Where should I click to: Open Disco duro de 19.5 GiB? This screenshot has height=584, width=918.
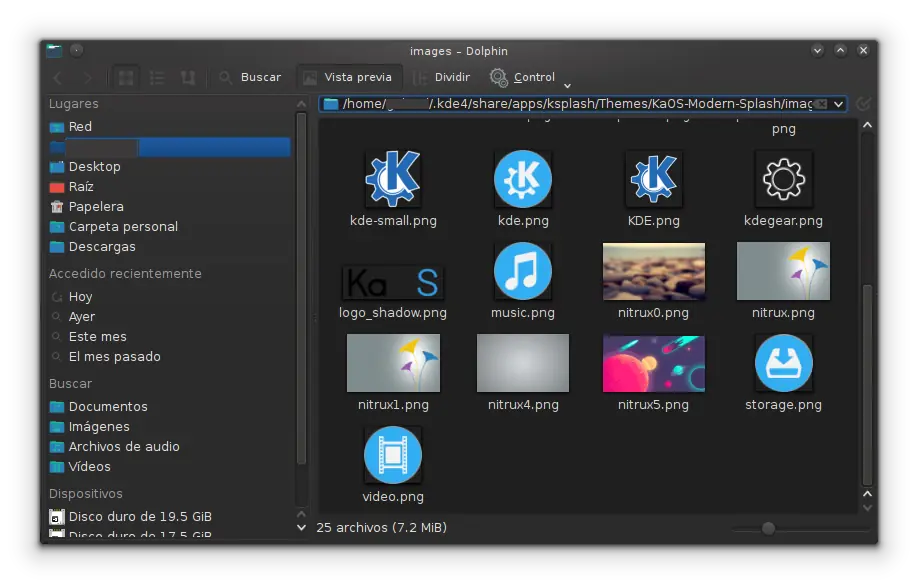(170, 516)
